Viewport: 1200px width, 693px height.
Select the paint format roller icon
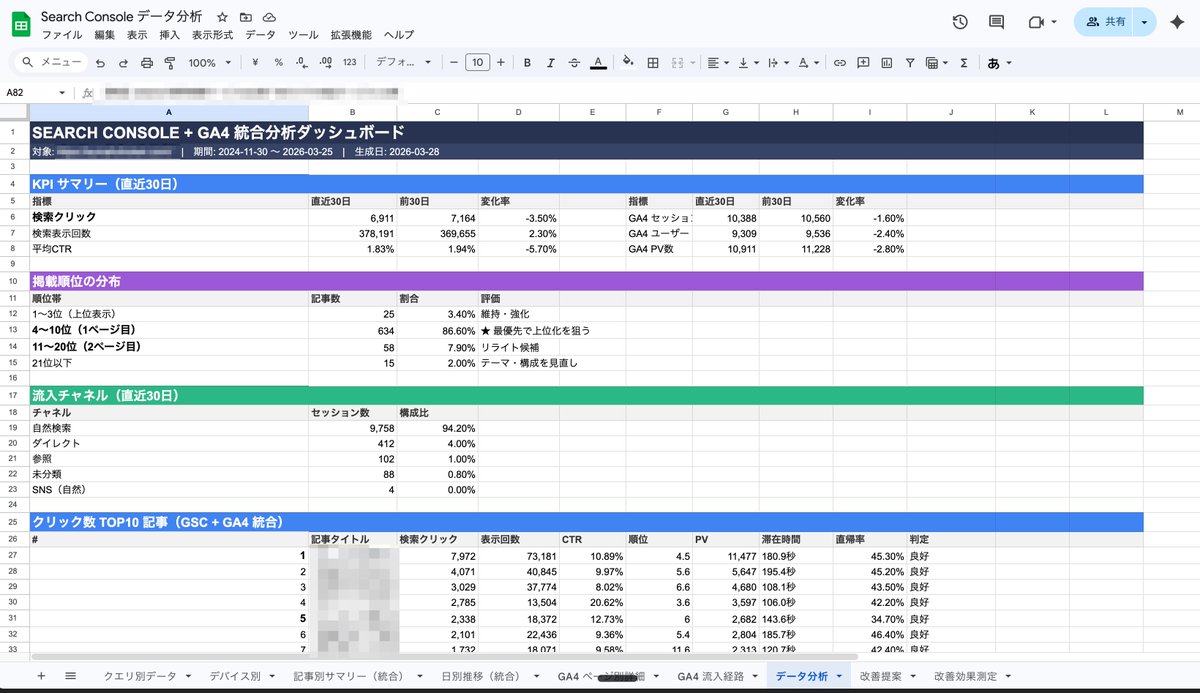tap(169, 62)
